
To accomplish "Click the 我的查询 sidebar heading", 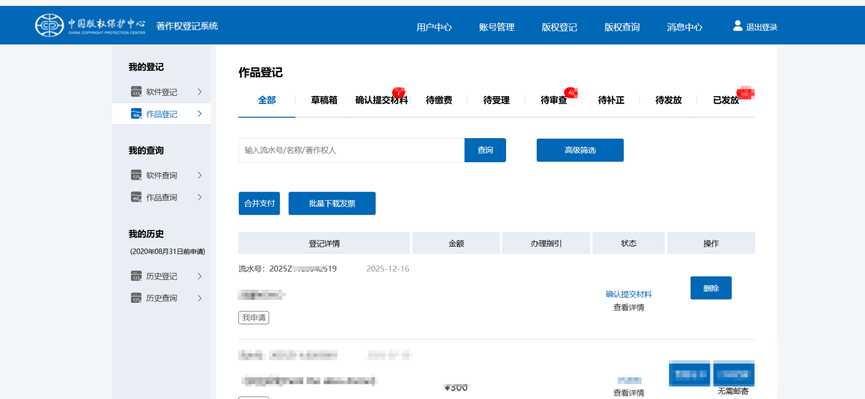I will pos(146,151).
